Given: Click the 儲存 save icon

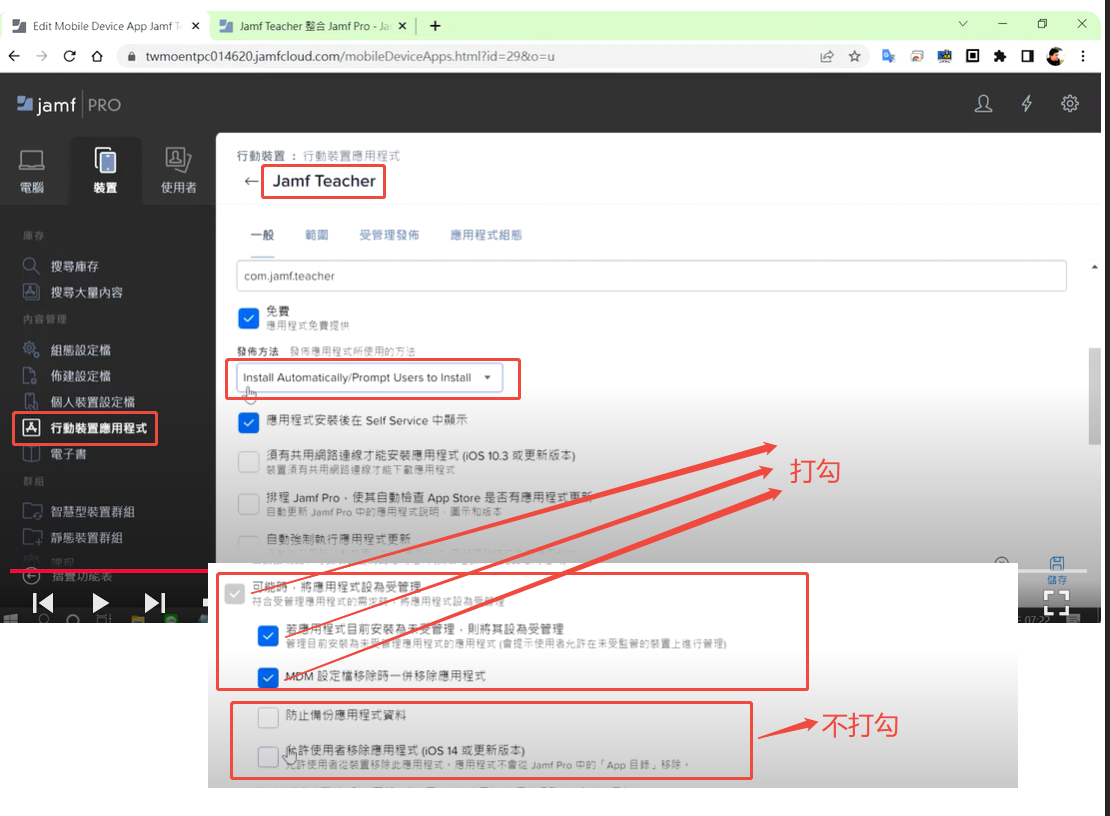Looking at the screenshot, I should pos(1056,570).
